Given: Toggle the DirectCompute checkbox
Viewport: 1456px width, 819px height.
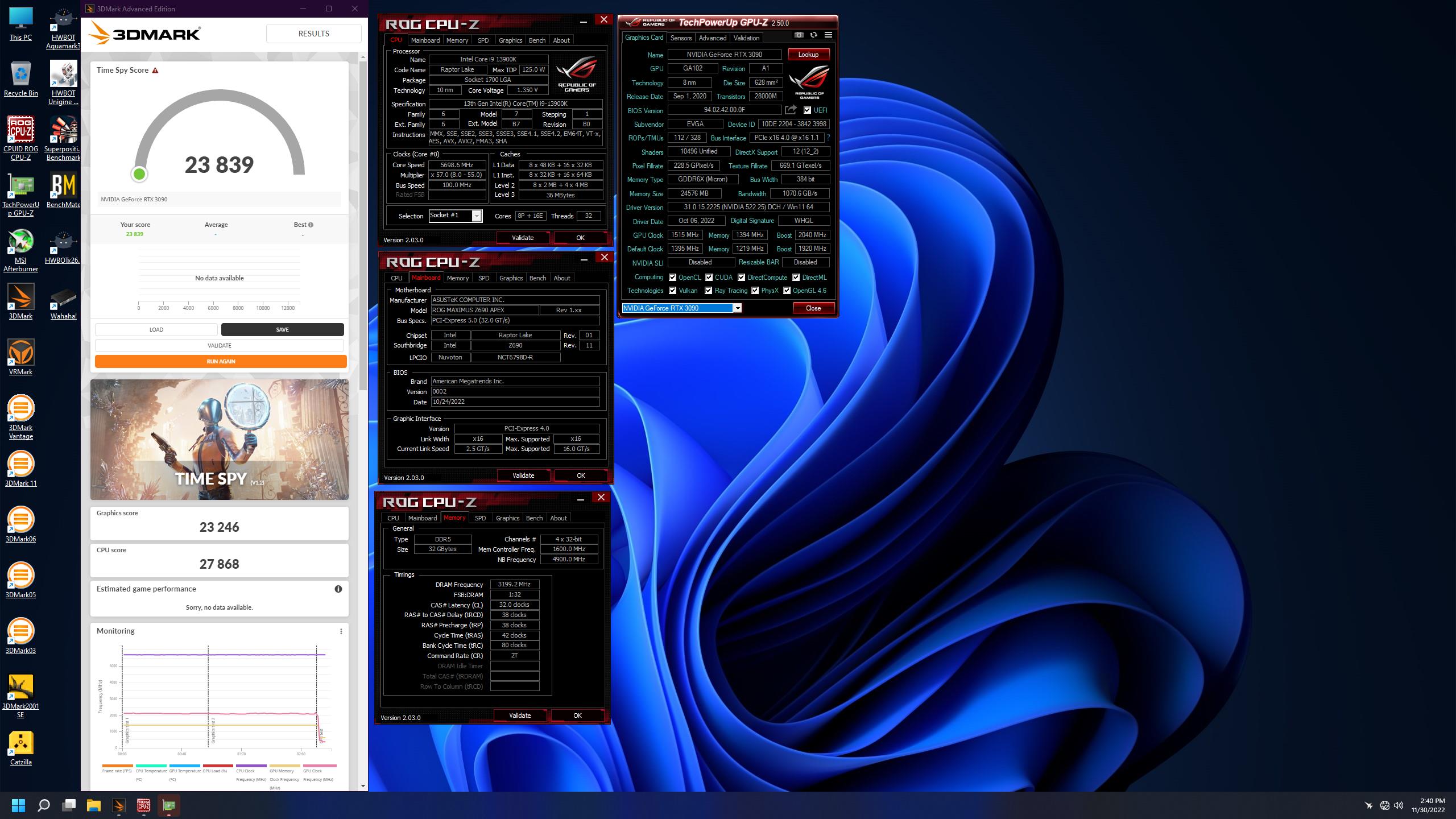Looking at the screenshot, I should pyautogui.click(x=742, y=278).
